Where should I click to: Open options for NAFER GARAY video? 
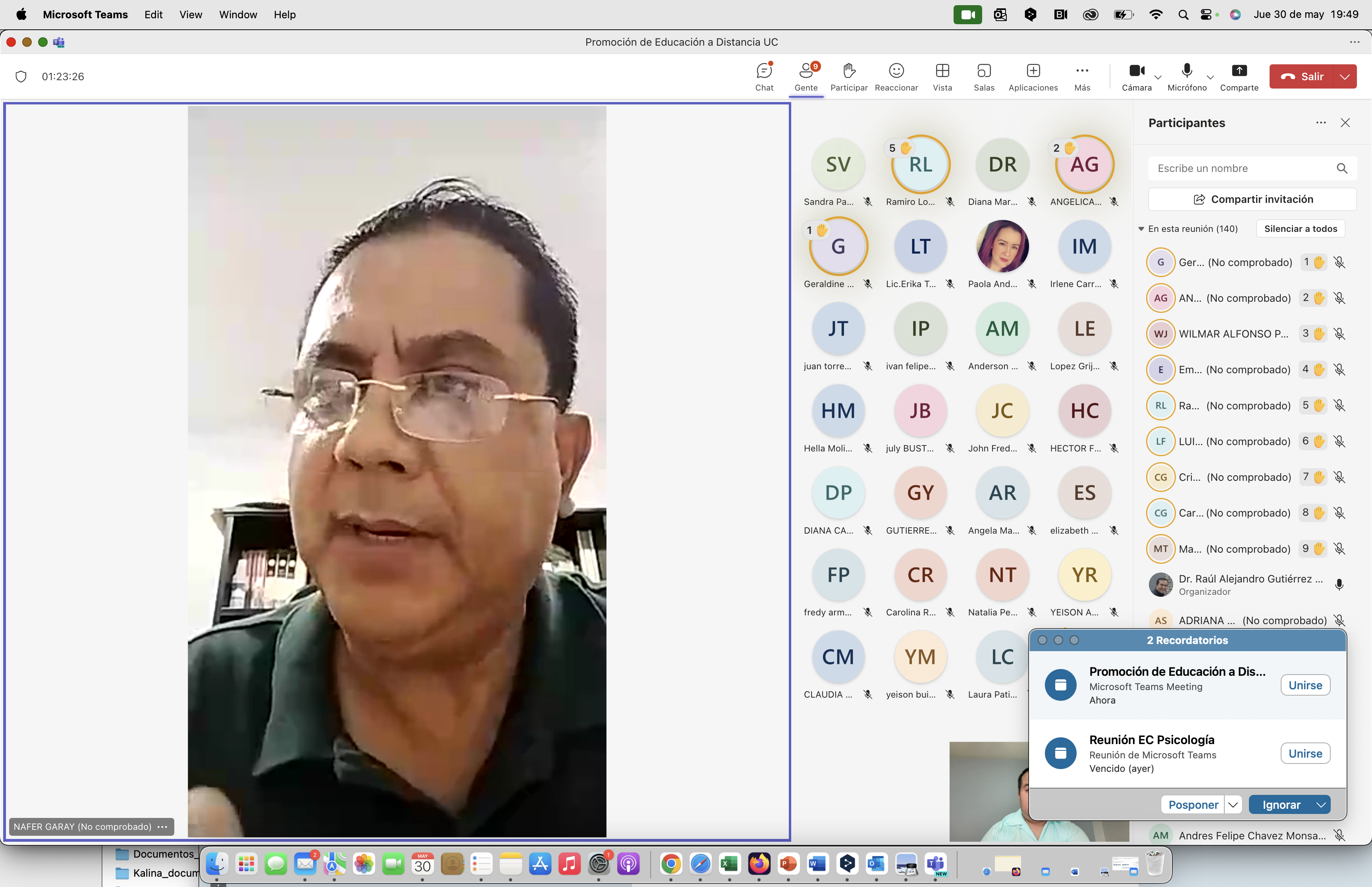tap(163, 827)
